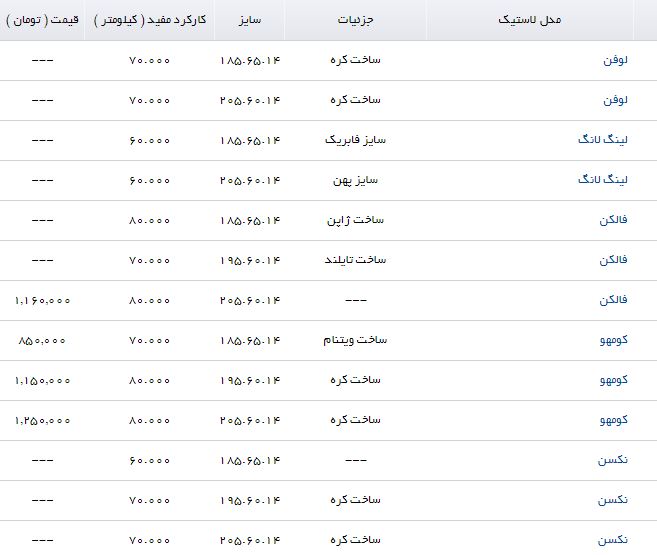This screenshot has height=555, width=657.
Task: Select the price cell 1,250,000
Action: (x=42, y=421)
